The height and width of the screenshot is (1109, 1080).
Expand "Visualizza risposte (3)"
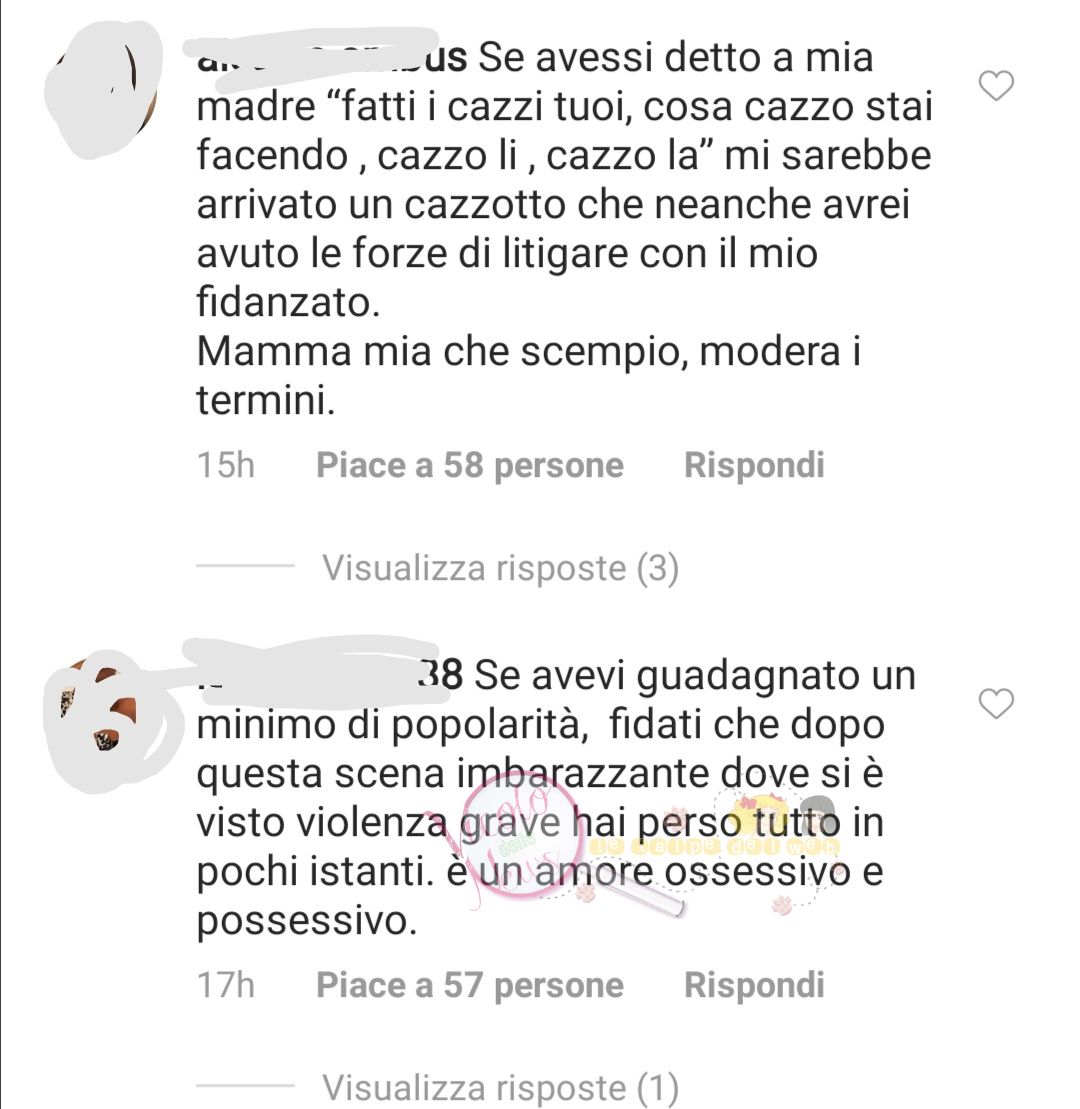tap(501, 568)
